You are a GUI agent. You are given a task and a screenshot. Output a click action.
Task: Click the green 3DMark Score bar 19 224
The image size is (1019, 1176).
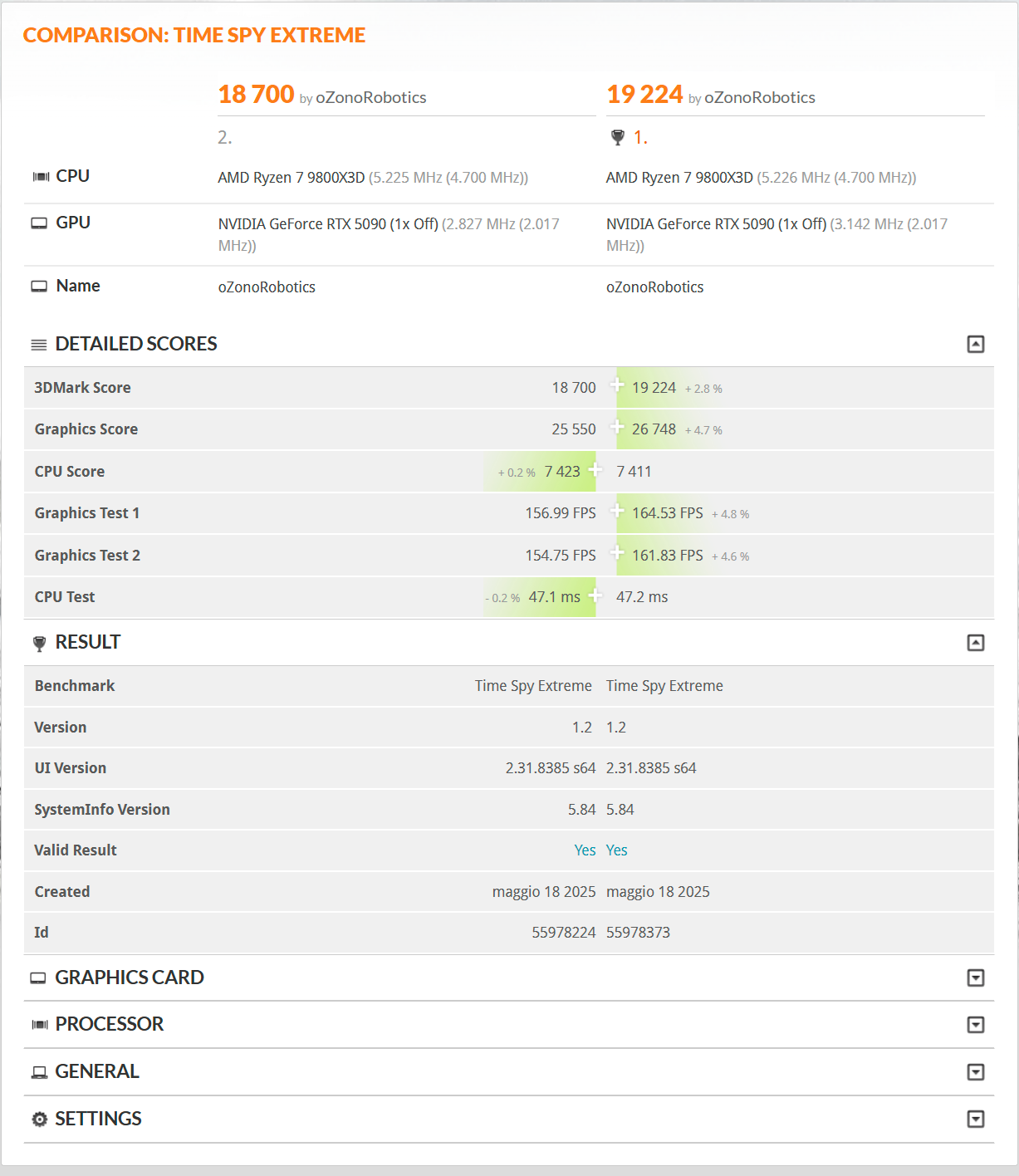(x=654, y=388)
